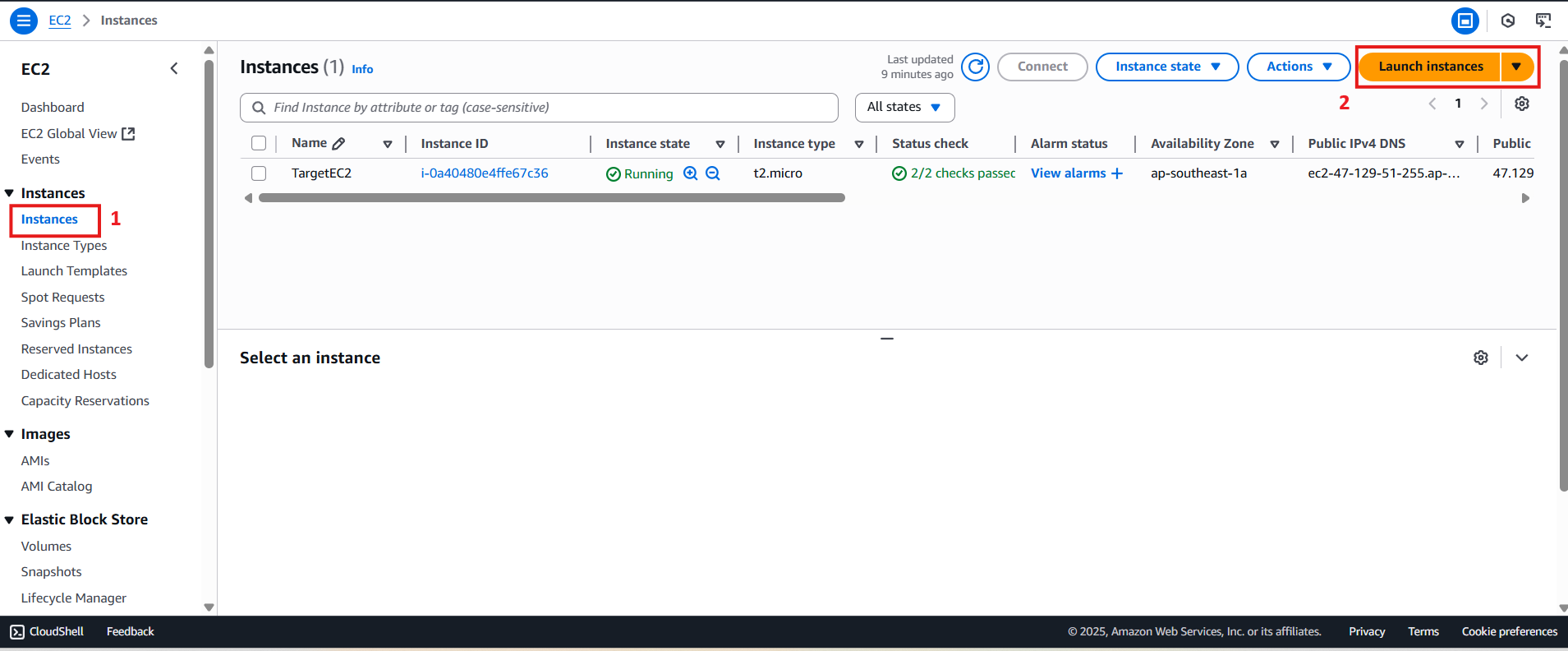Open the table preferences gear icon
The height and width of the screenshot is (651, 1568).
pos(1522,104)
